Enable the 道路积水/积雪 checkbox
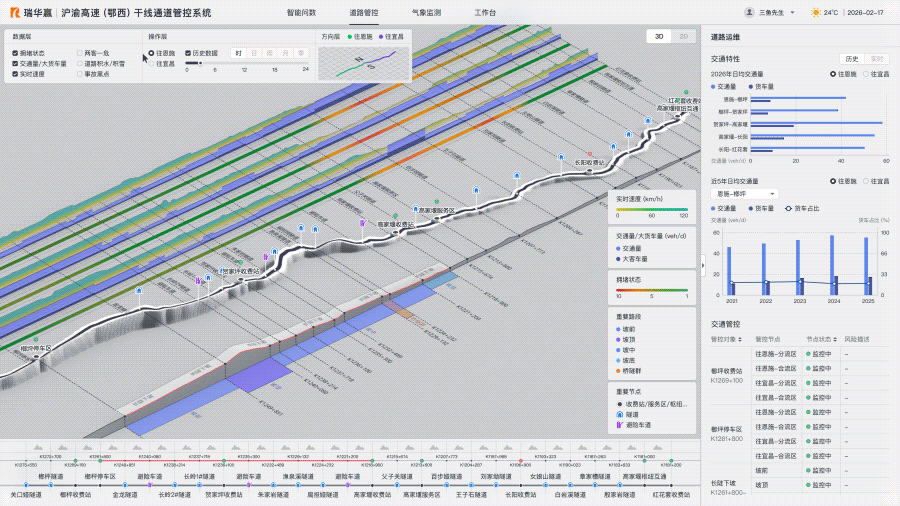The height and width of the screenshot is (506, 900). tap(80, 64)
